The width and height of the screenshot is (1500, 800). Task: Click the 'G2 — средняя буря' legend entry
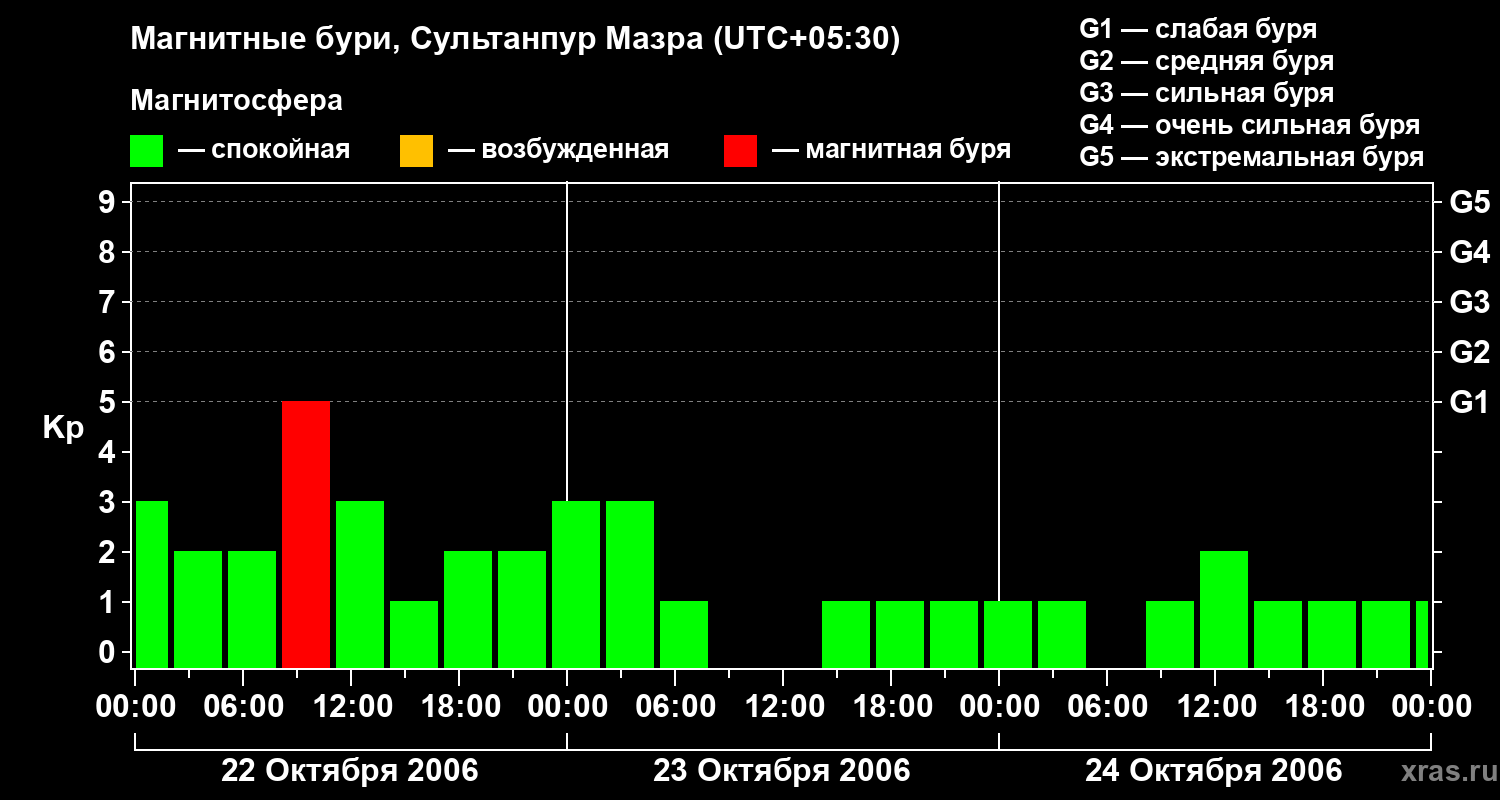point(1206,61)
